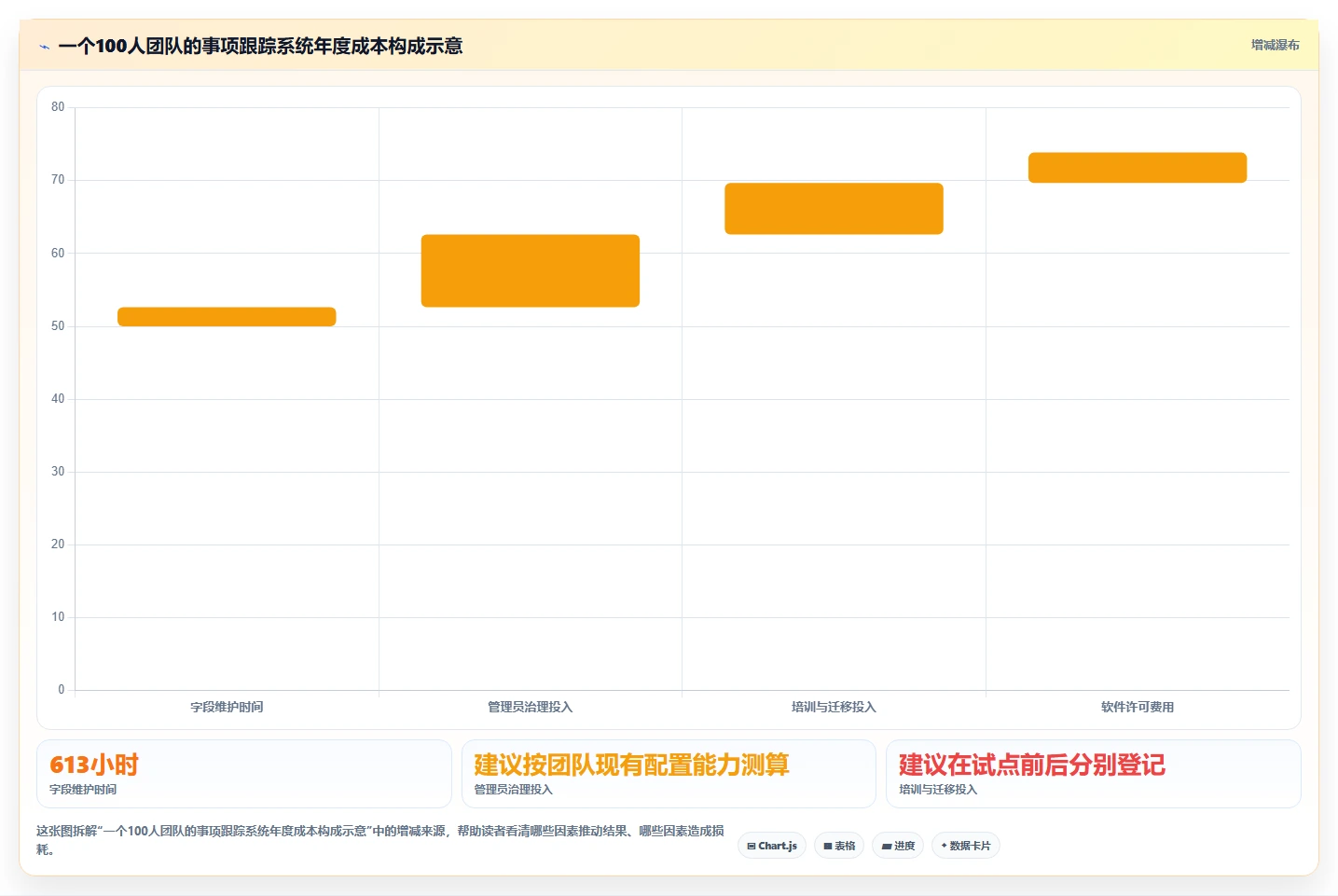
Task: Open the 建议按团队现有配置能力测算 card
Action: pyautogui.click(x=669, y=774)
